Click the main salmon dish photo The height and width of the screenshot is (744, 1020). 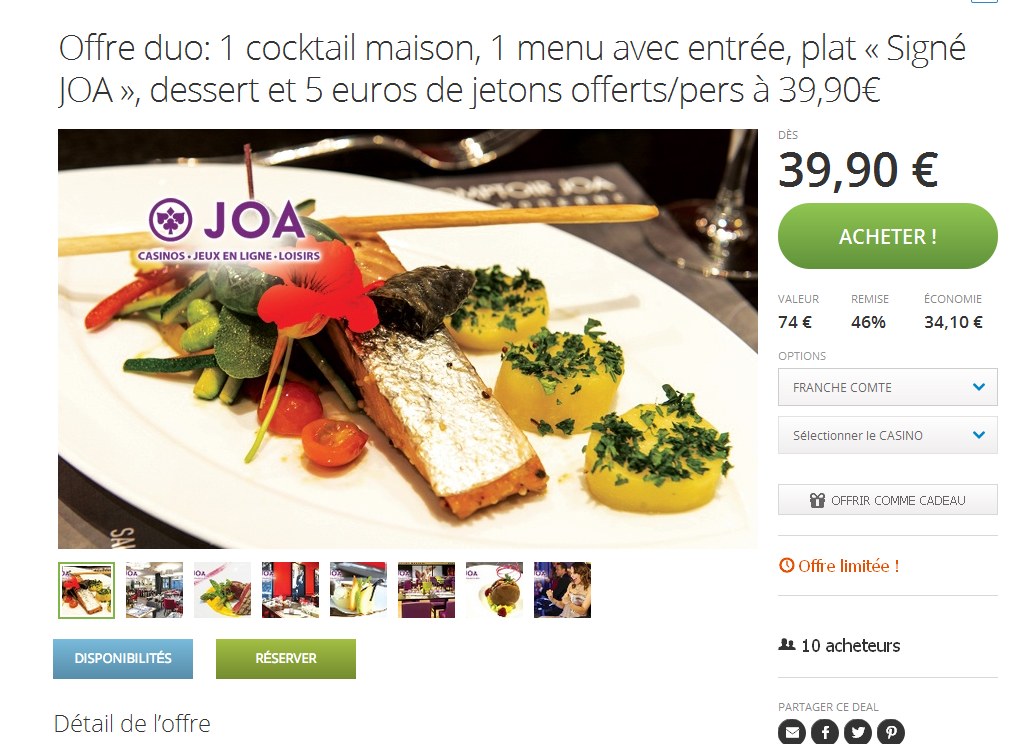coord(408,339)
